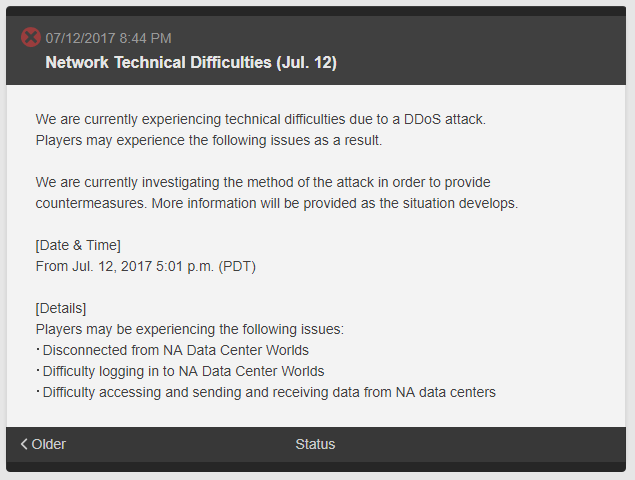Click the Status label in footer

click(315, 444)
